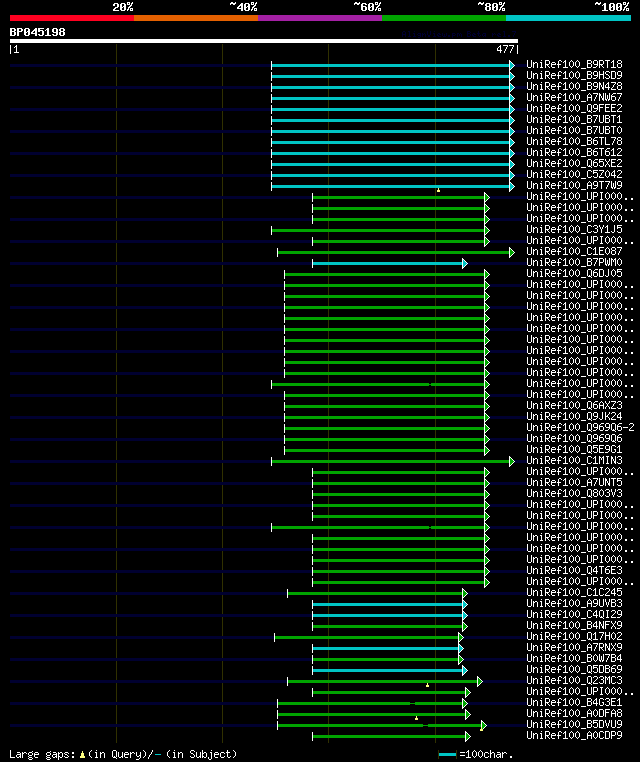Screen dimensions: 640x762
Task: Select the UniRef100_A9UVB3 label
Action: pos(574,603)
